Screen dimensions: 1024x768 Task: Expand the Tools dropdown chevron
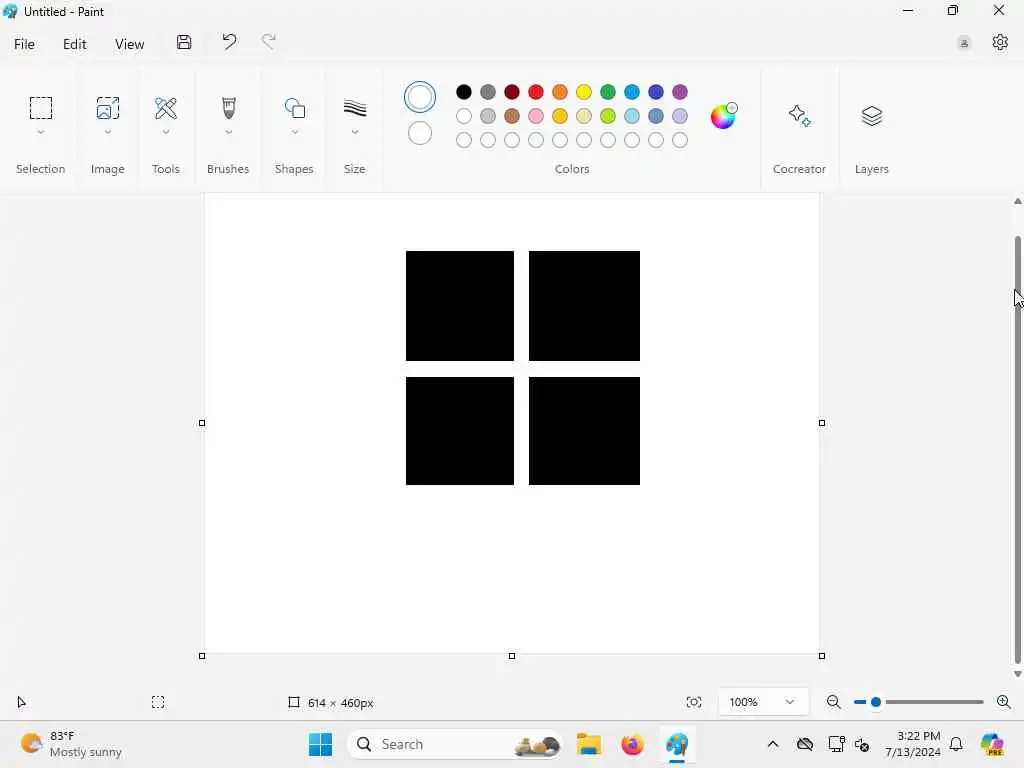(x=166, y=132)
